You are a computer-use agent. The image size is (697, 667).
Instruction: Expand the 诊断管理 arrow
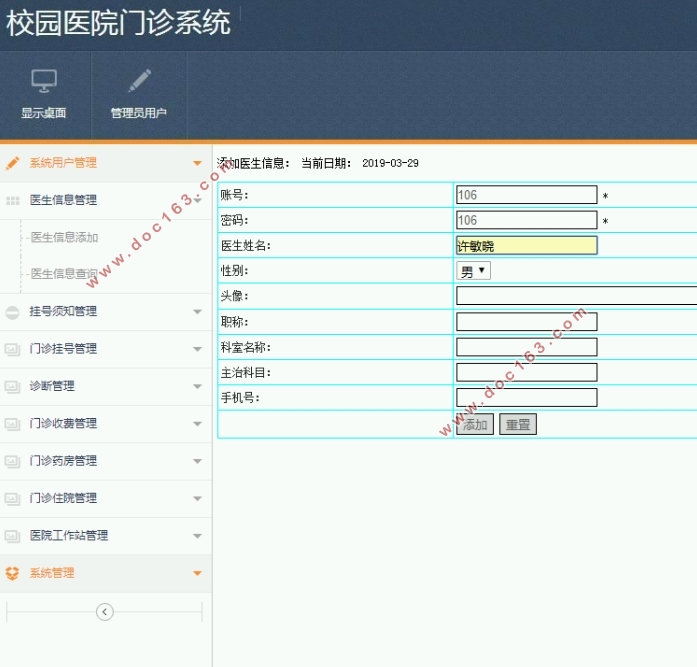click(x=197, y=387)
